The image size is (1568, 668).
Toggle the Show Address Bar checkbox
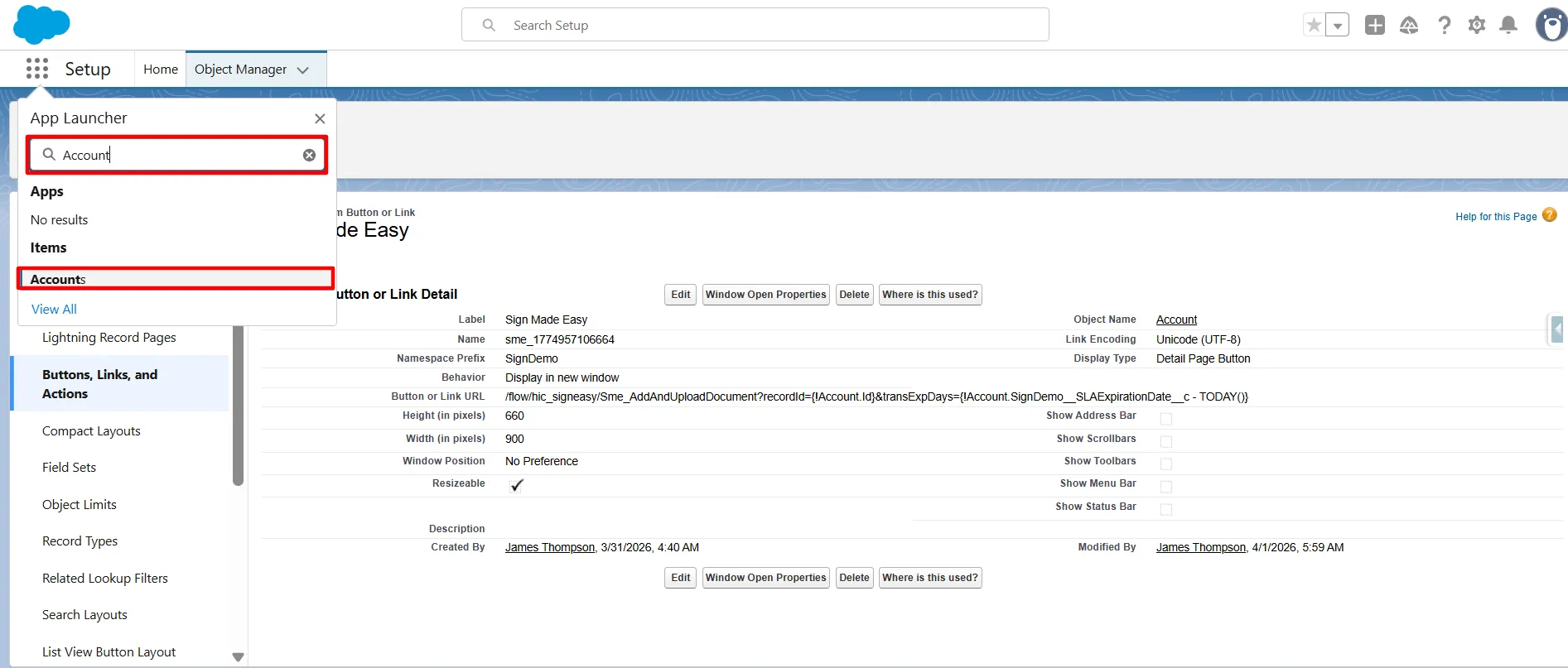[x=1166, y=419]
